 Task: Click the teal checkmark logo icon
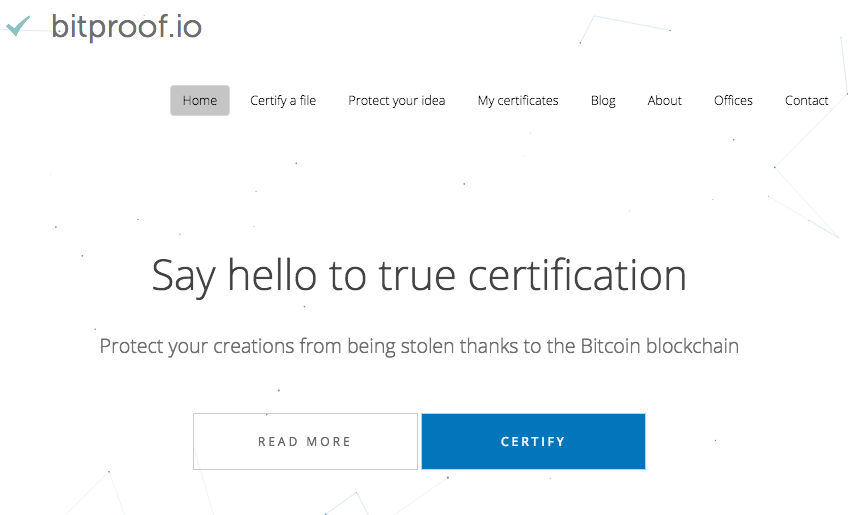point(19,27)
